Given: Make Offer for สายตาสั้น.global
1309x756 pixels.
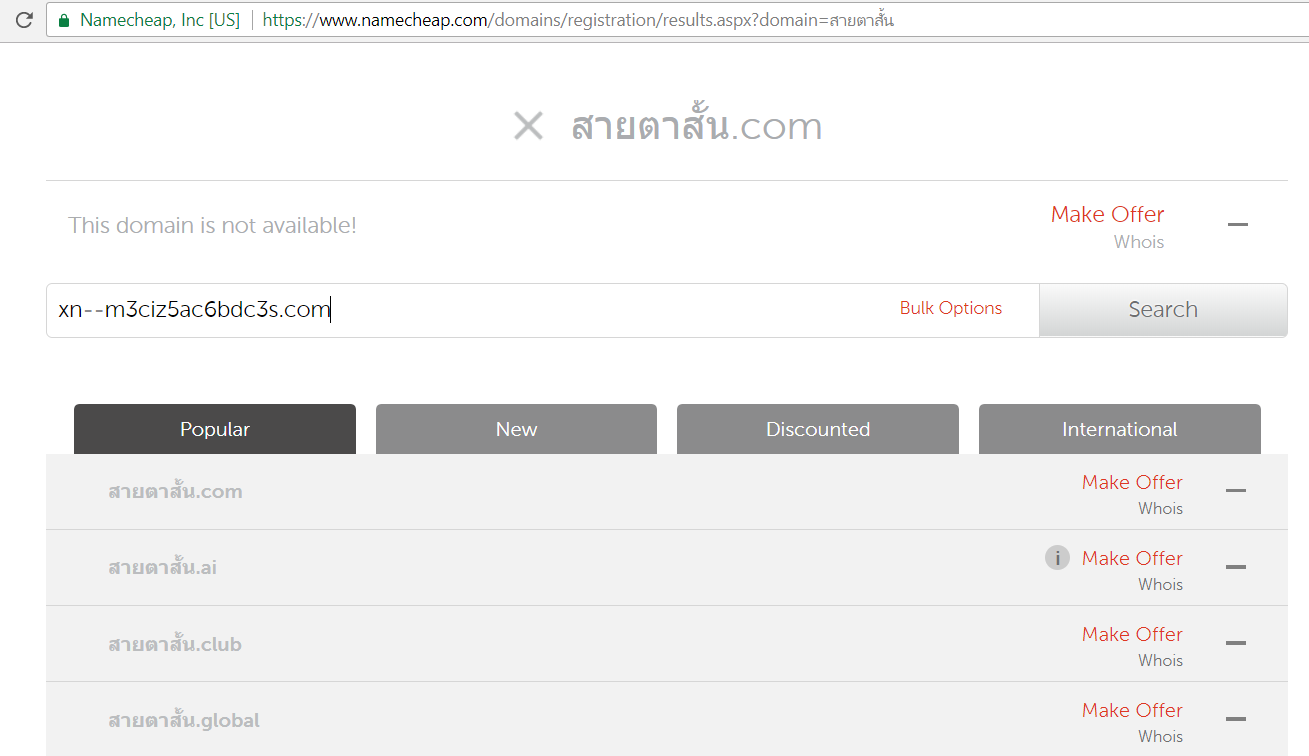Looking at the screenshot, I should click(x=1132, y=710).
